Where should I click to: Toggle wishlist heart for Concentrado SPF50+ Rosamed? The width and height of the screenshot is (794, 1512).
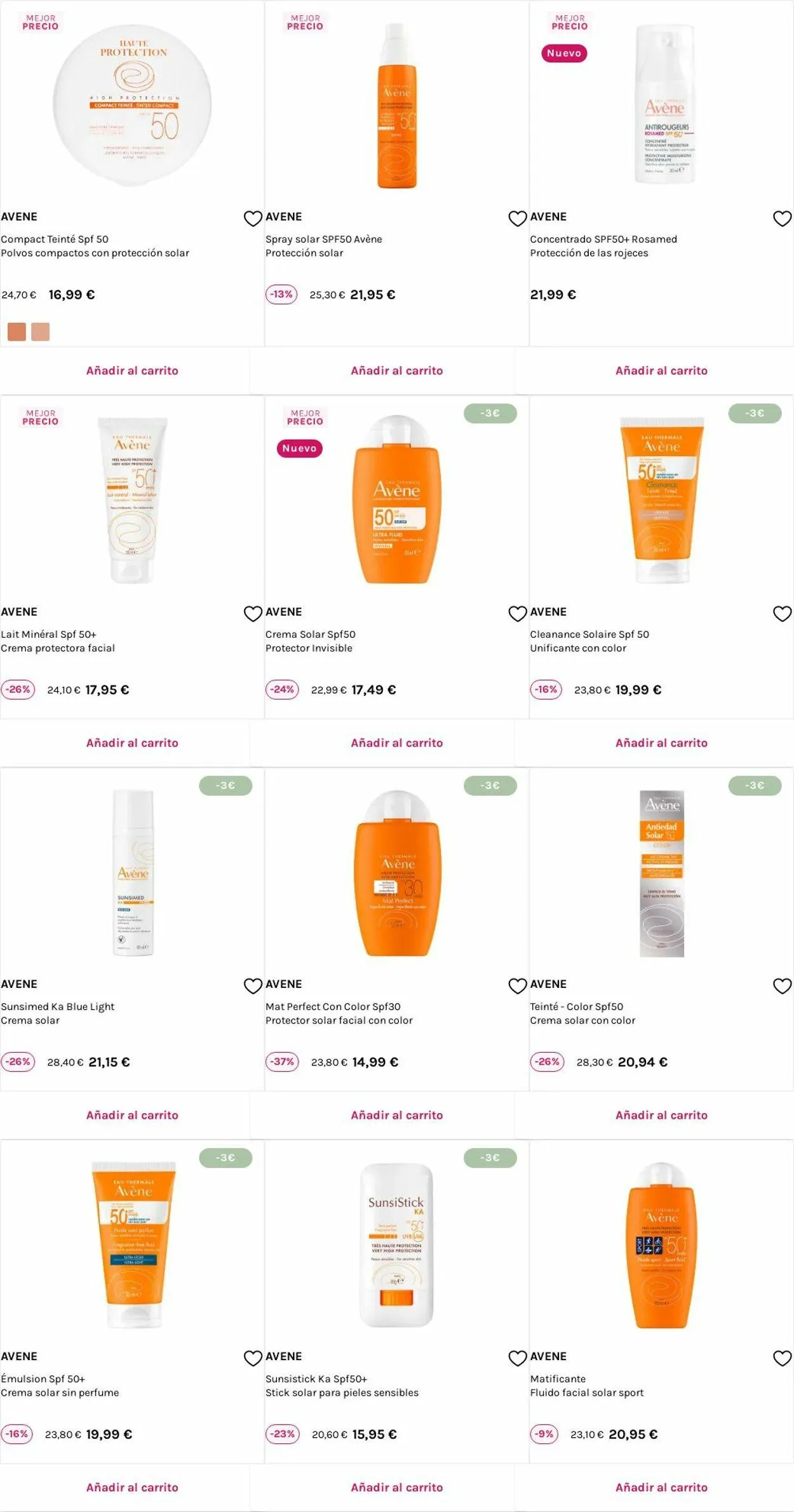pos(782,219)
